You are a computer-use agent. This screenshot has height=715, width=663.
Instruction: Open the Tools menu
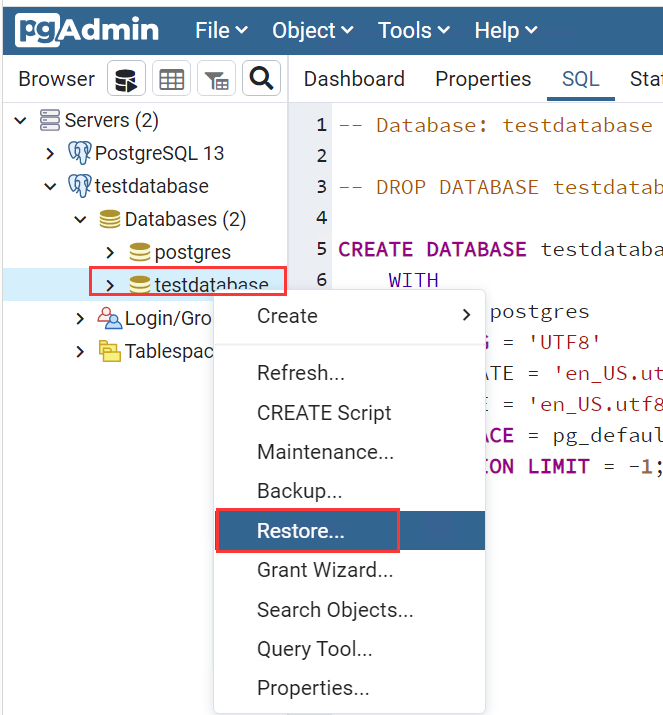[x=411, y=31]
